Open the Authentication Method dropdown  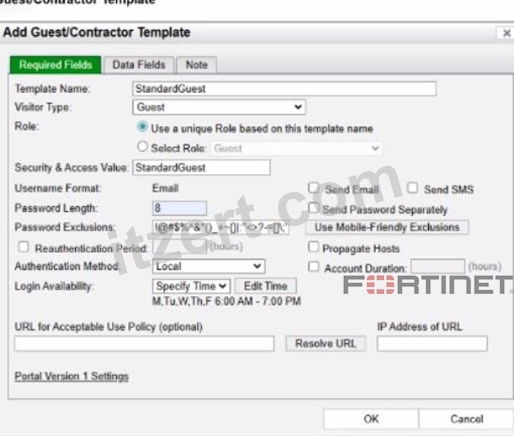209,266
